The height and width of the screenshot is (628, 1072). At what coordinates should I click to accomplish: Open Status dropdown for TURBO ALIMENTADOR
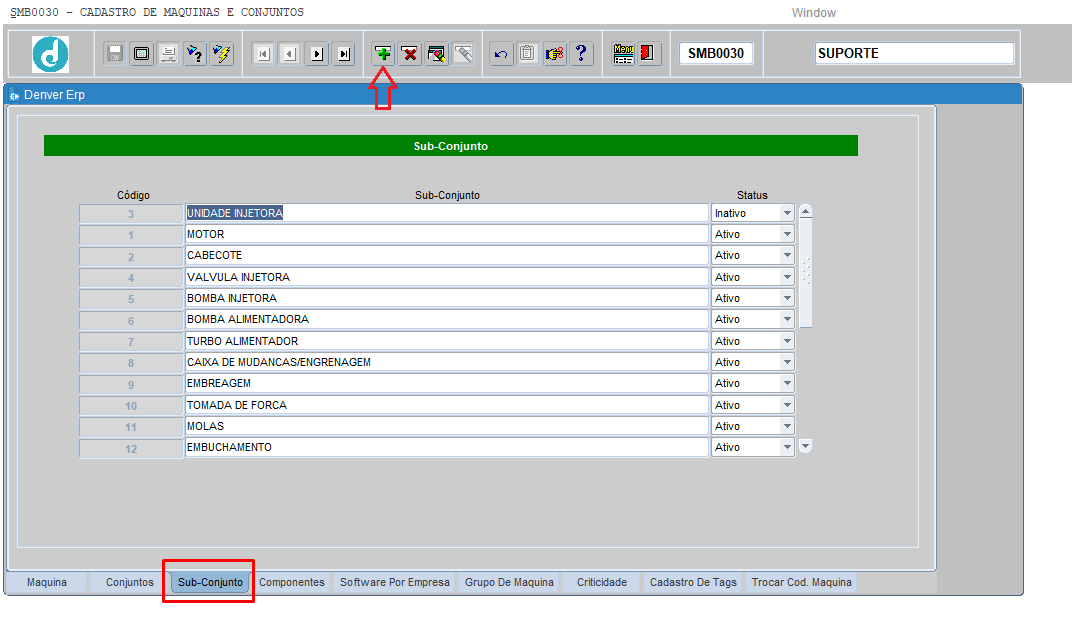pos(787,341)
